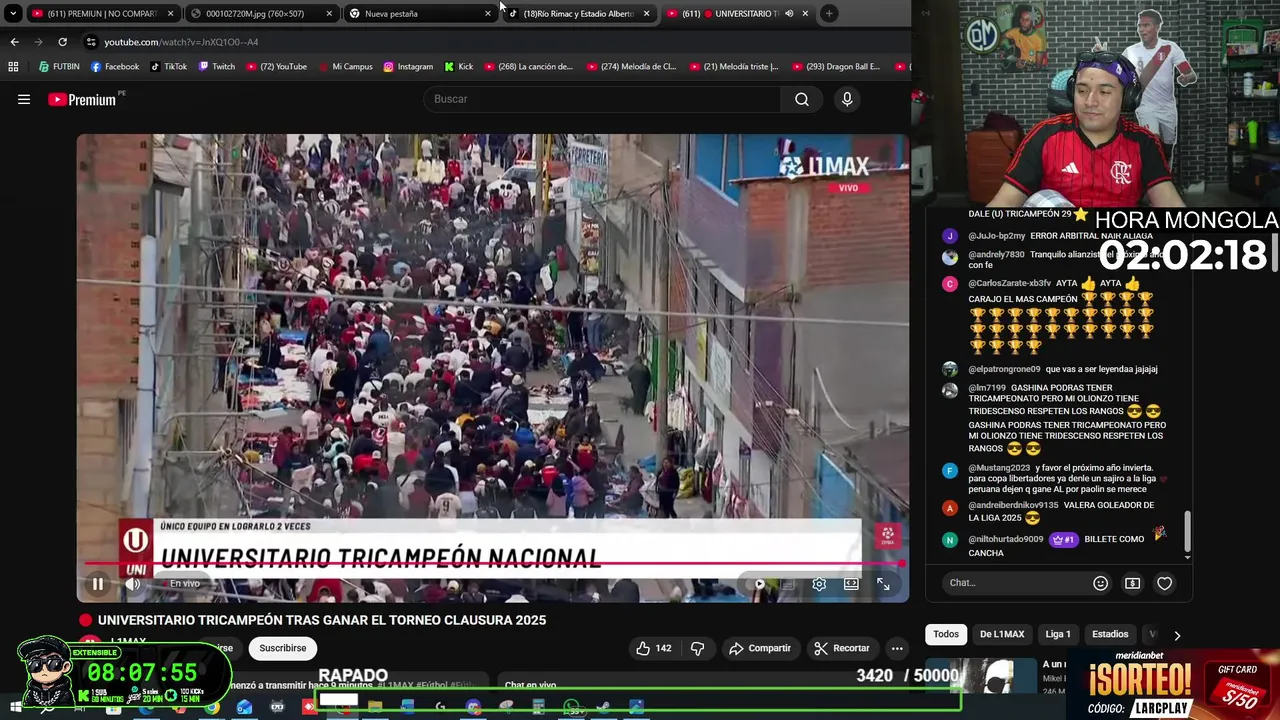Viewport: 1280px width, 720px height.
Task: Click the YouTube Premium logo
Action: [83, 99]
